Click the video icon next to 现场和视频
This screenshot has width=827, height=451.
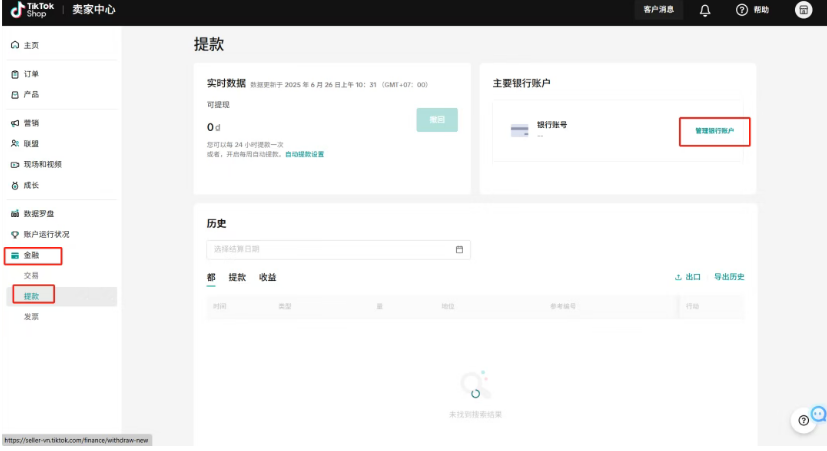(x=15, y=165)
